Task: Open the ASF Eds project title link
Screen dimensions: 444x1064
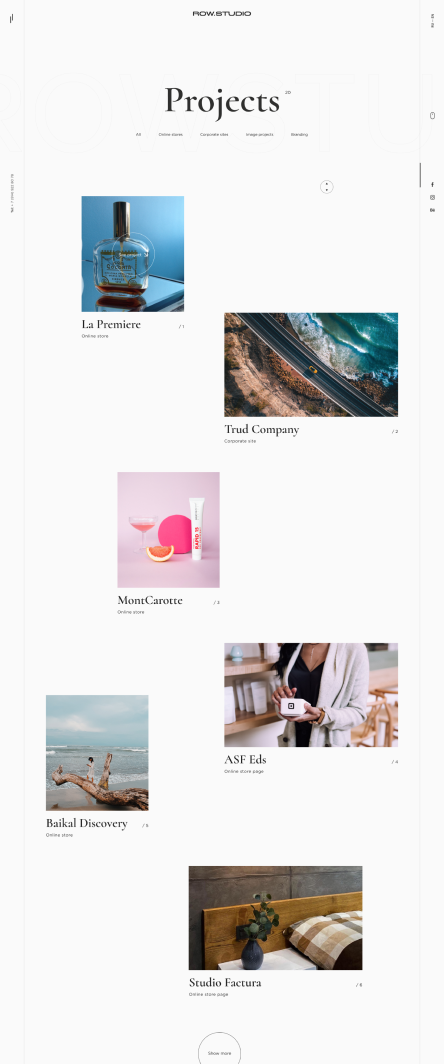Action: coord(245,759)
